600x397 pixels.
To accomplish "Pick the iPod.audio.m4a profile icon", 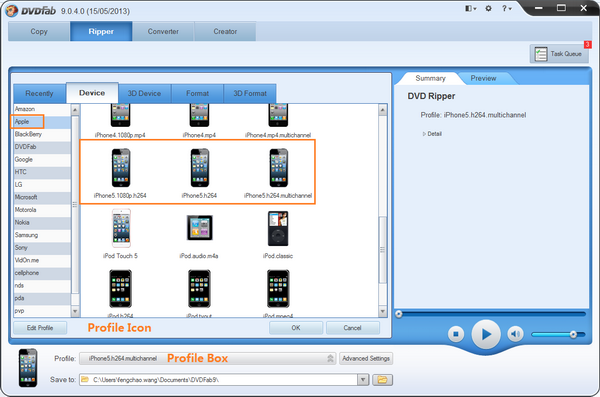I will point(199,228).
